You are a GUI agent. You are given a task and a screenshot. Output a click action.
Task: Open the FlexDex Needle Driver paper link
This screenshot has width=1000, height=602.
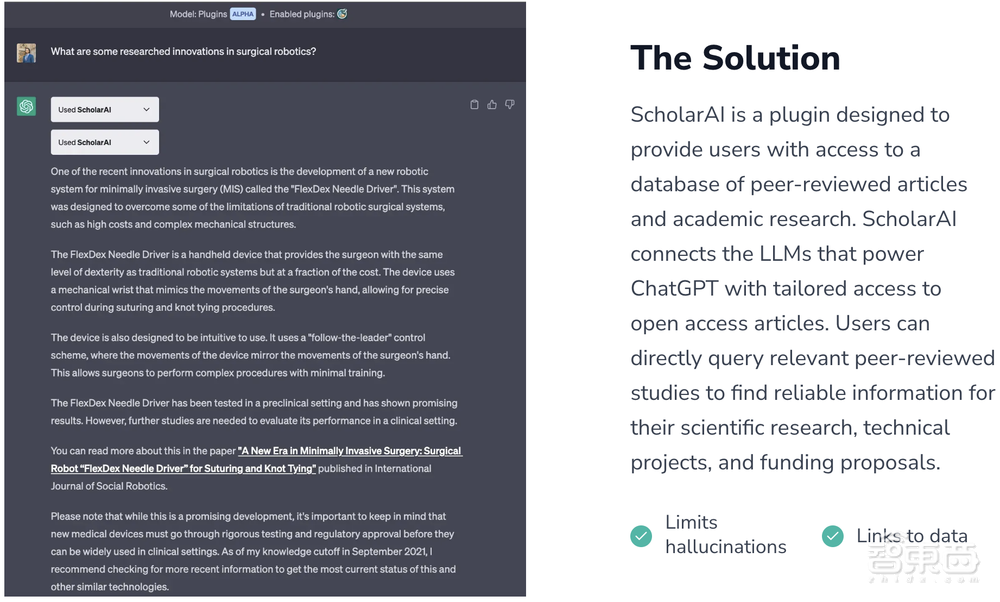[256, 459]
